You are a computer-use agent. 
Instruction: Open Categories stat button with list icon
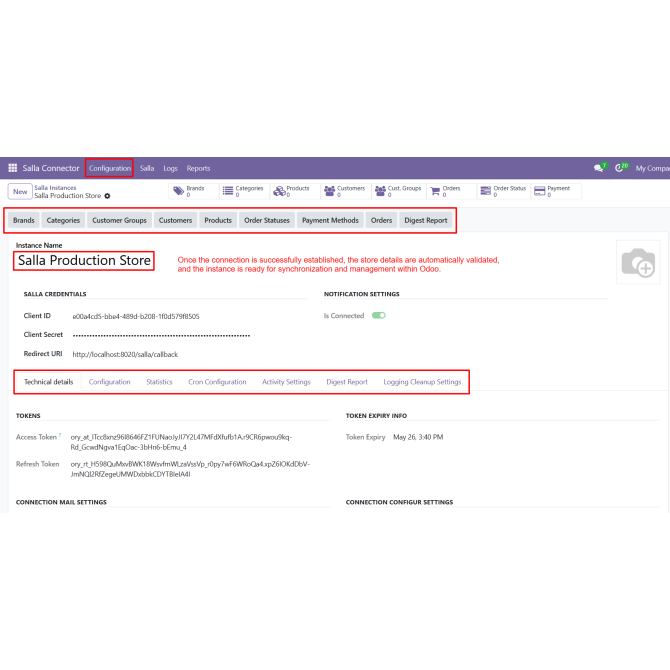[x=244, y=191]
